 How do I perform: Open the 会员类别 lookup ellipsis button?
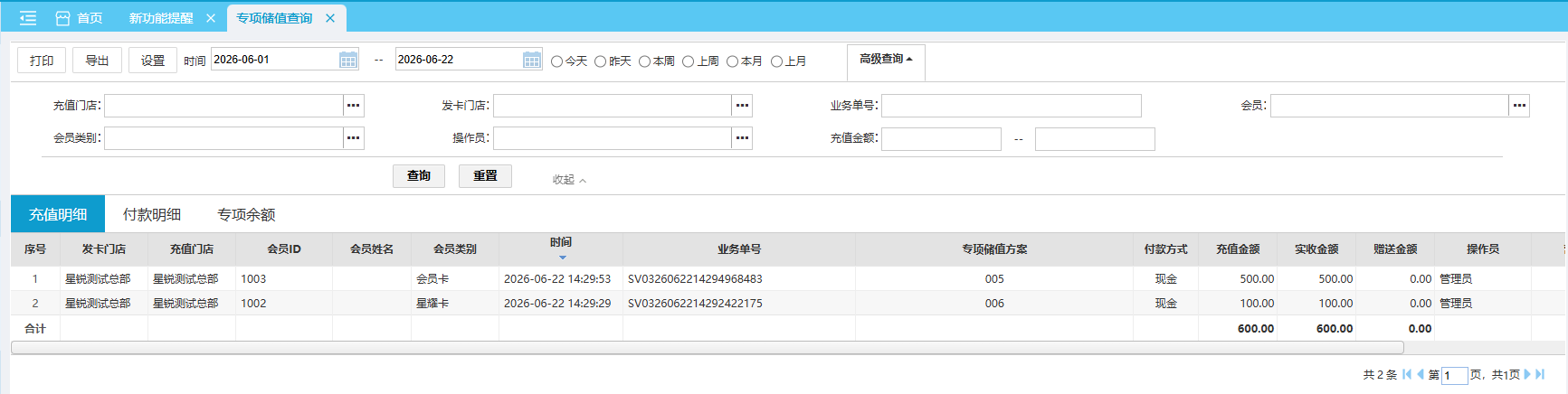pyautogui.click(x=354, y=138)
